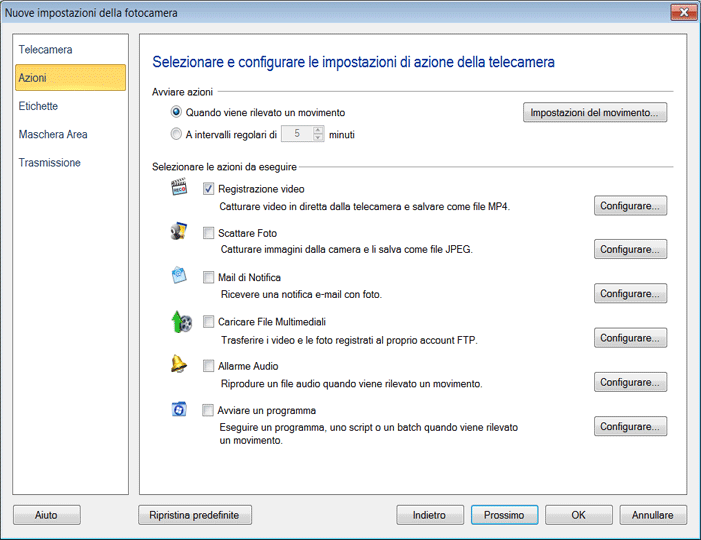
Task: Enable the Mail di Notifica checkbox
Action: point(209,277)
